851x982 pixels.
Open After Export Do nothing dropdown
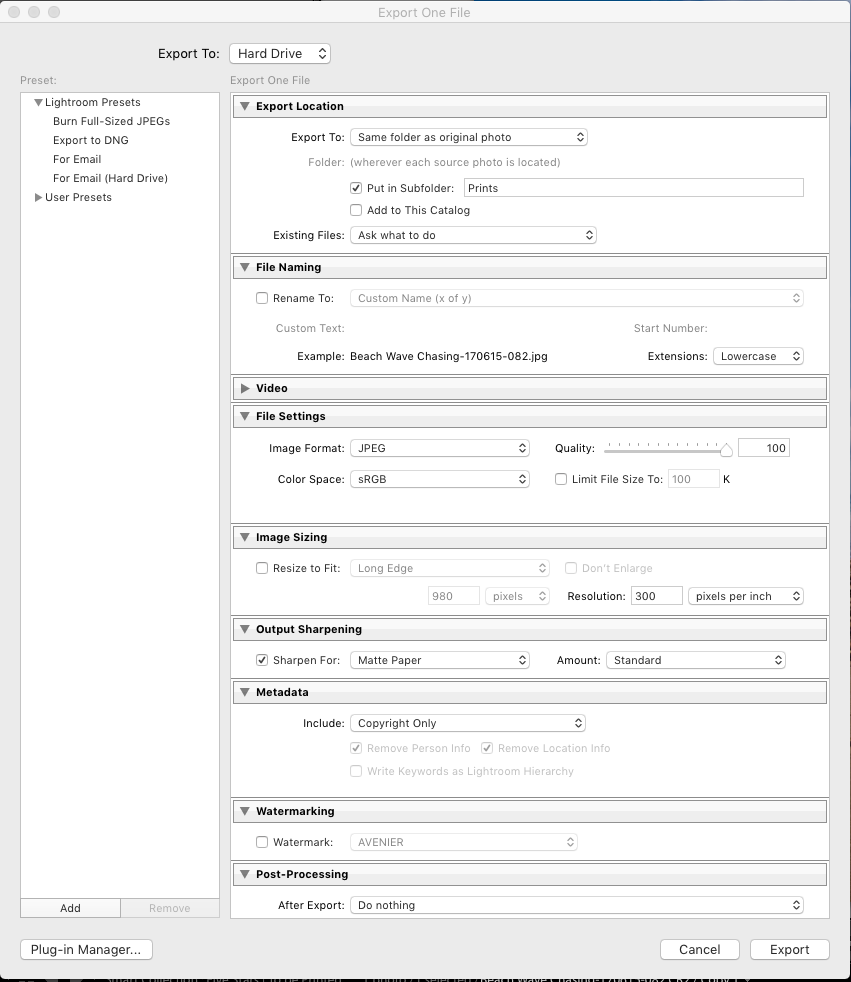577,905
